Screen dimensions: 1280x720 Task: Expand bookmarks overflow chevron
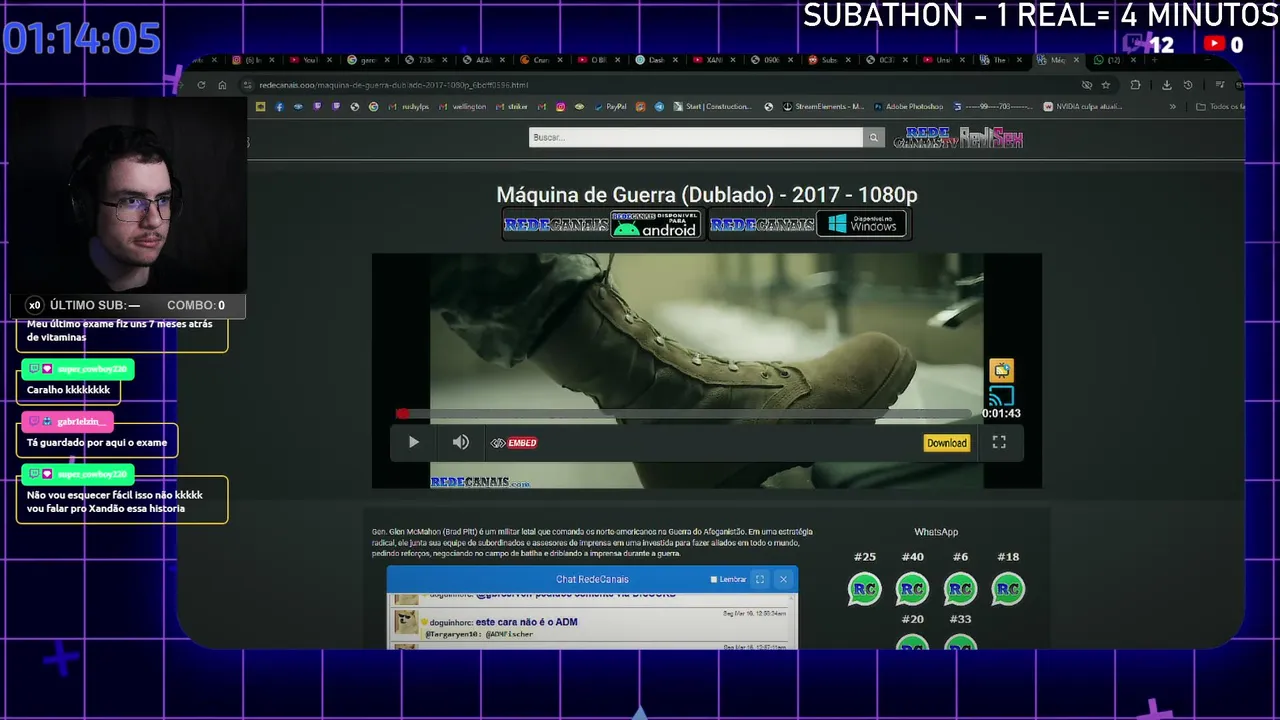point(1173,106)
